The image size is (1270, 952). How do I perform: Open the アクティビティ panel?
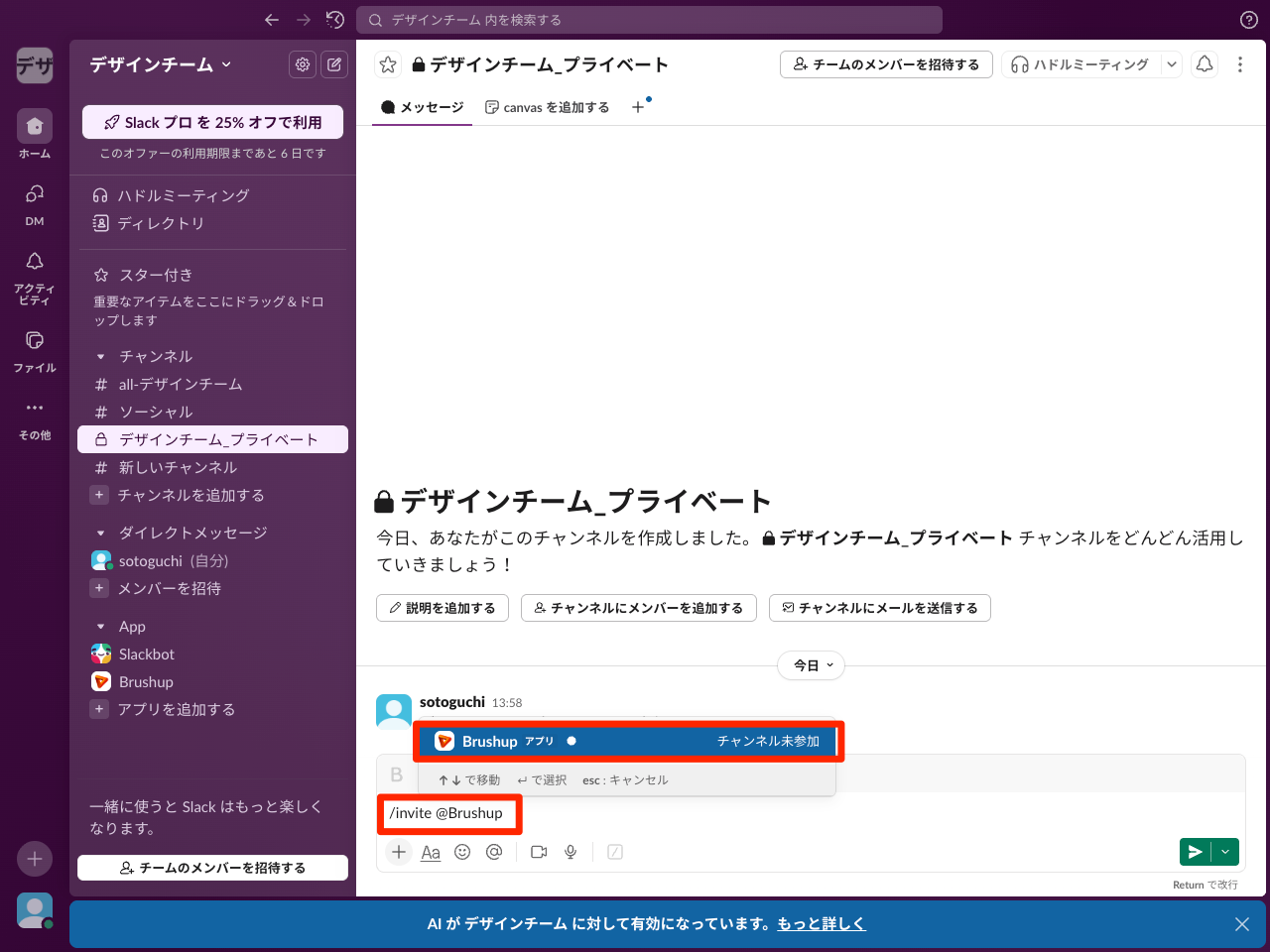34,268
